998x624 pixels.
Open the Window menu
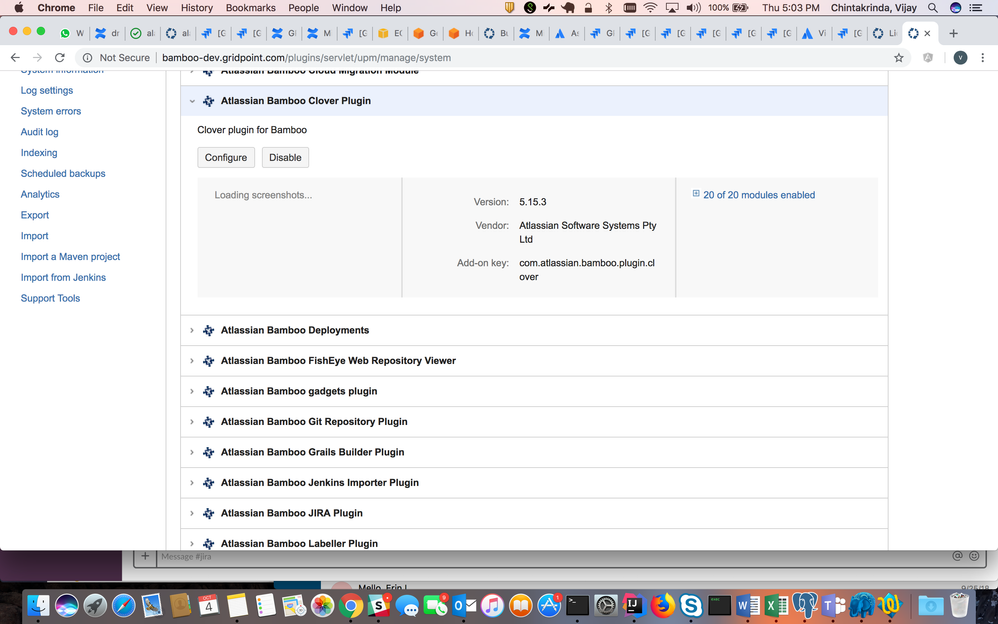[349, 8]
